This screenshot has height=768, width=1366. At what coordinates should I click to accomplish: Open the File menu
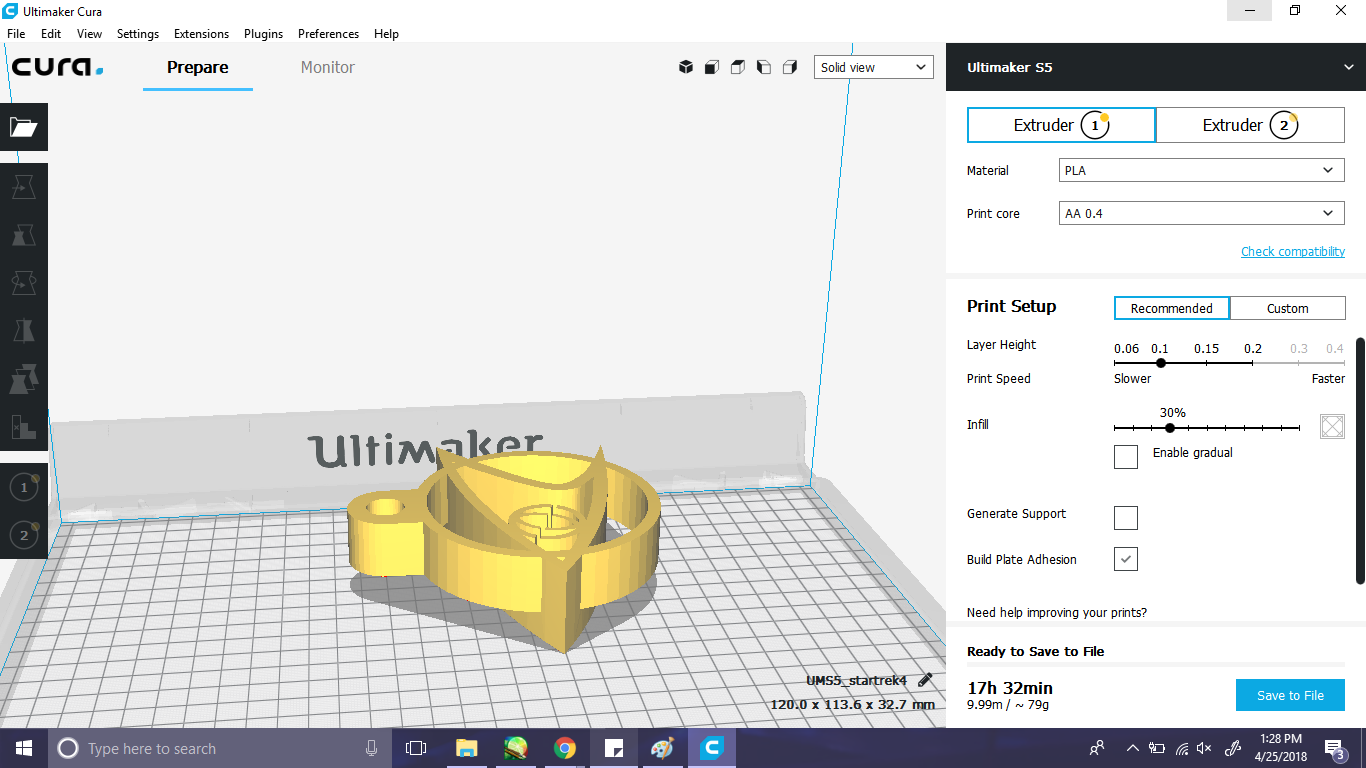pyautogui.click(x=16, y=33)
